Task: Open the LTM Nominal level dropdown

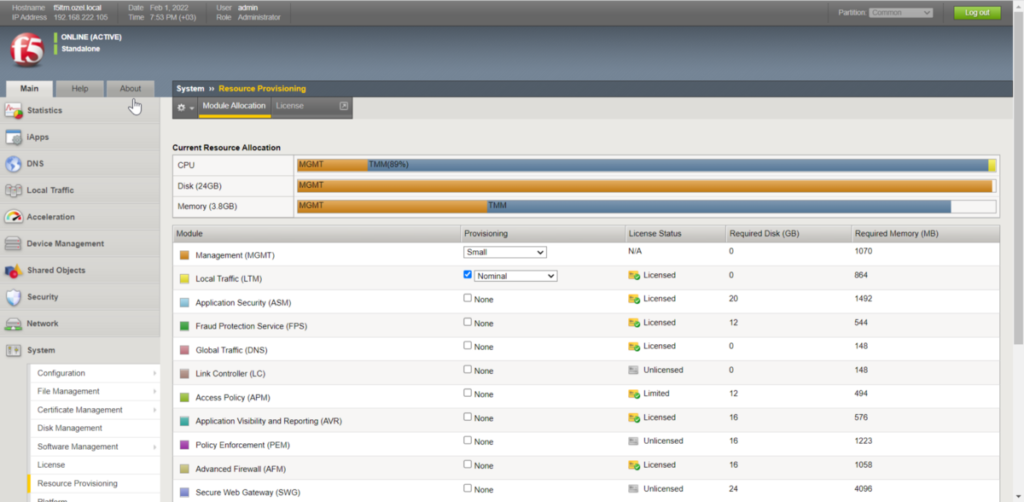Action: pyautogui.click(x=515, y=276)
